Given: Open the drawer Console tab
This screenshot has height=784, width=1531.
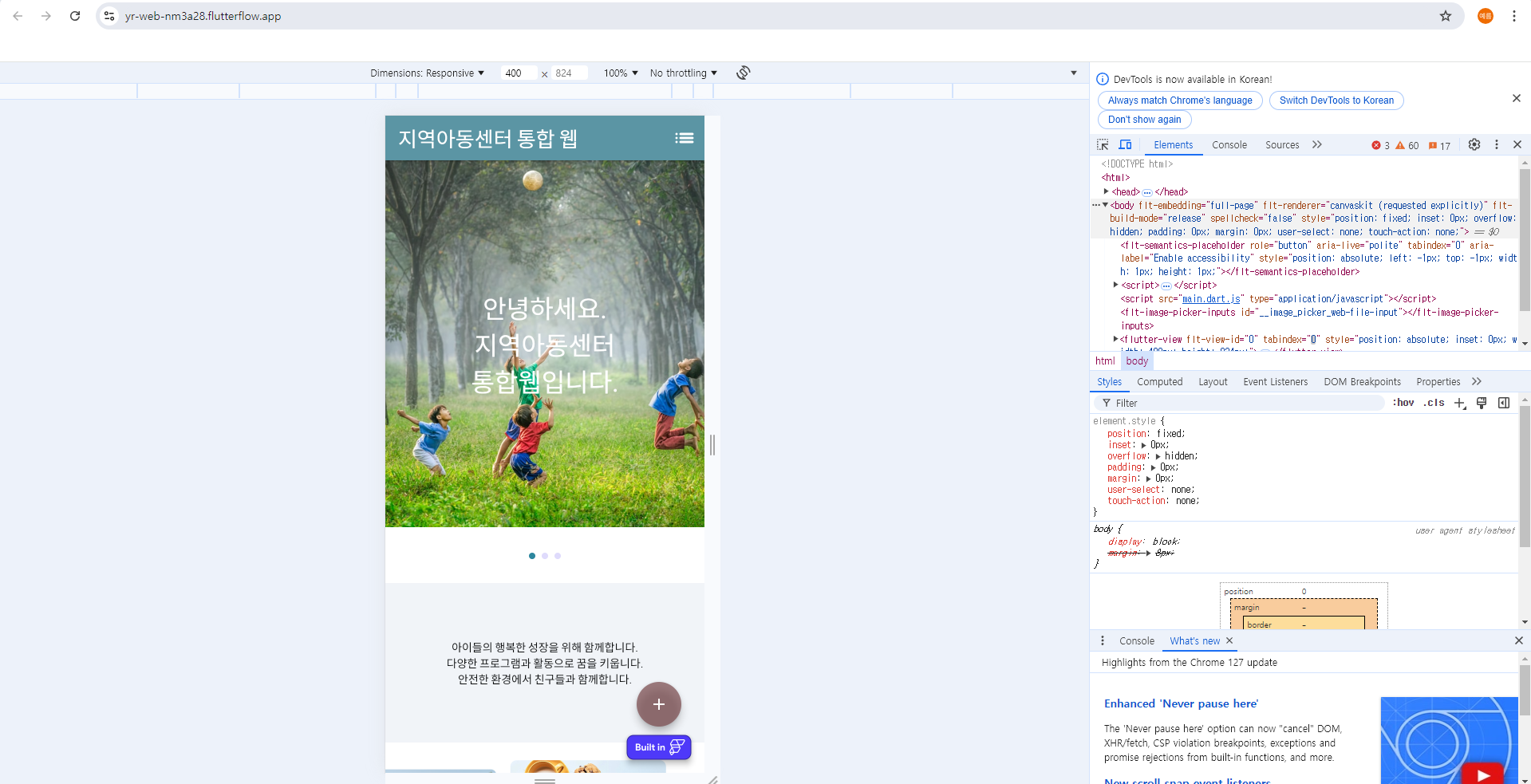Looking at the screenshot, I should pyautogui.click(x=1136, y=640).
